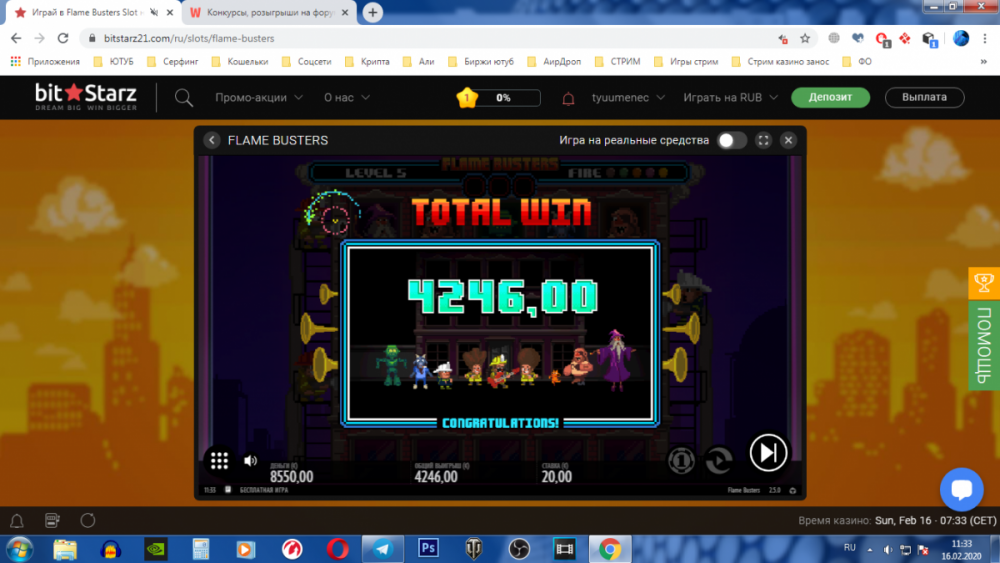Image resolution: width=1000 pixels, height=563 pixels.
Task: Expand the О нас menu
Action: (x=347, y=98)
